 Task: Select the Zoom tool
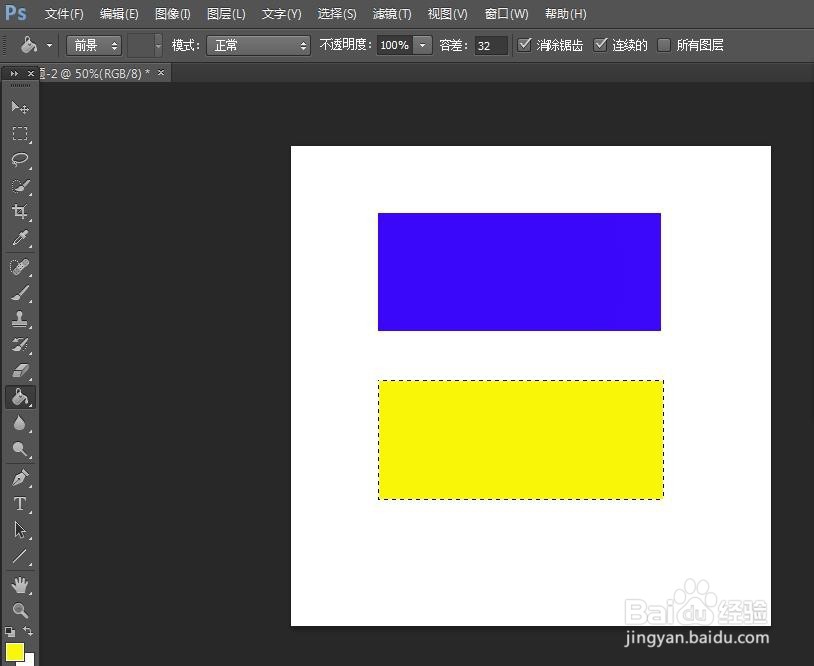point(20,610)
